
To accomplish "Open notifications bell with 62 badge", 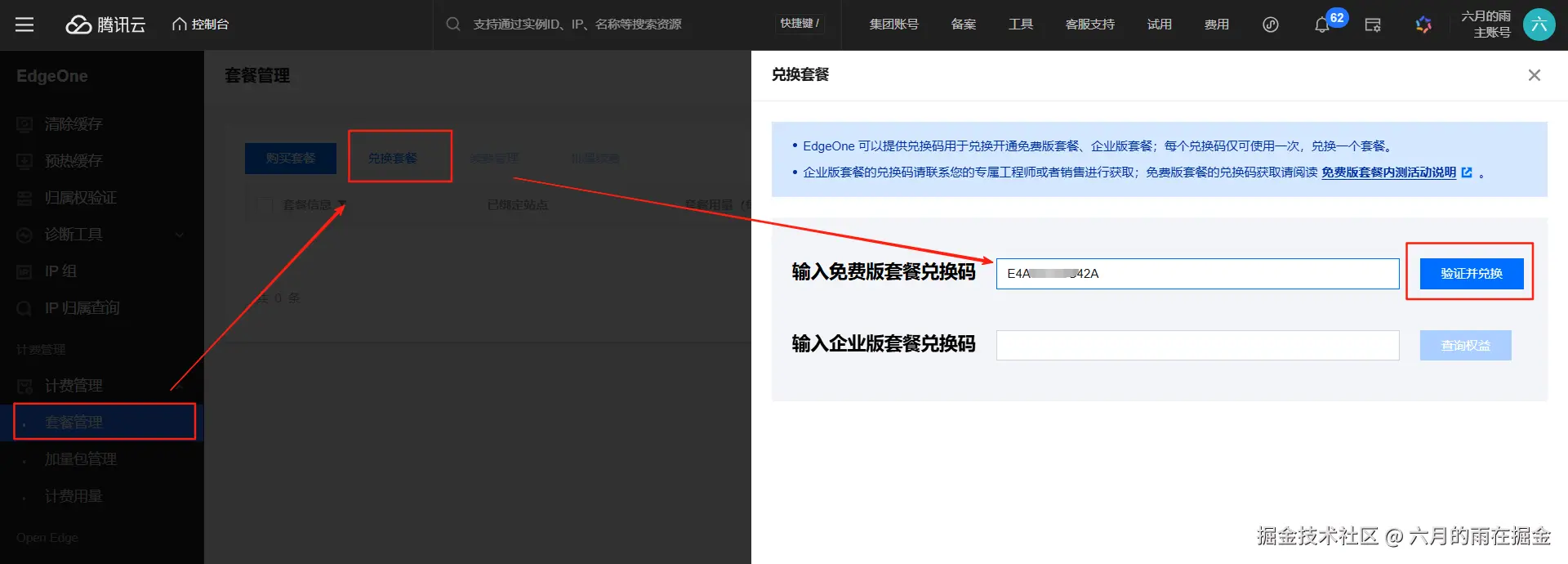I will click(1322, 25).
